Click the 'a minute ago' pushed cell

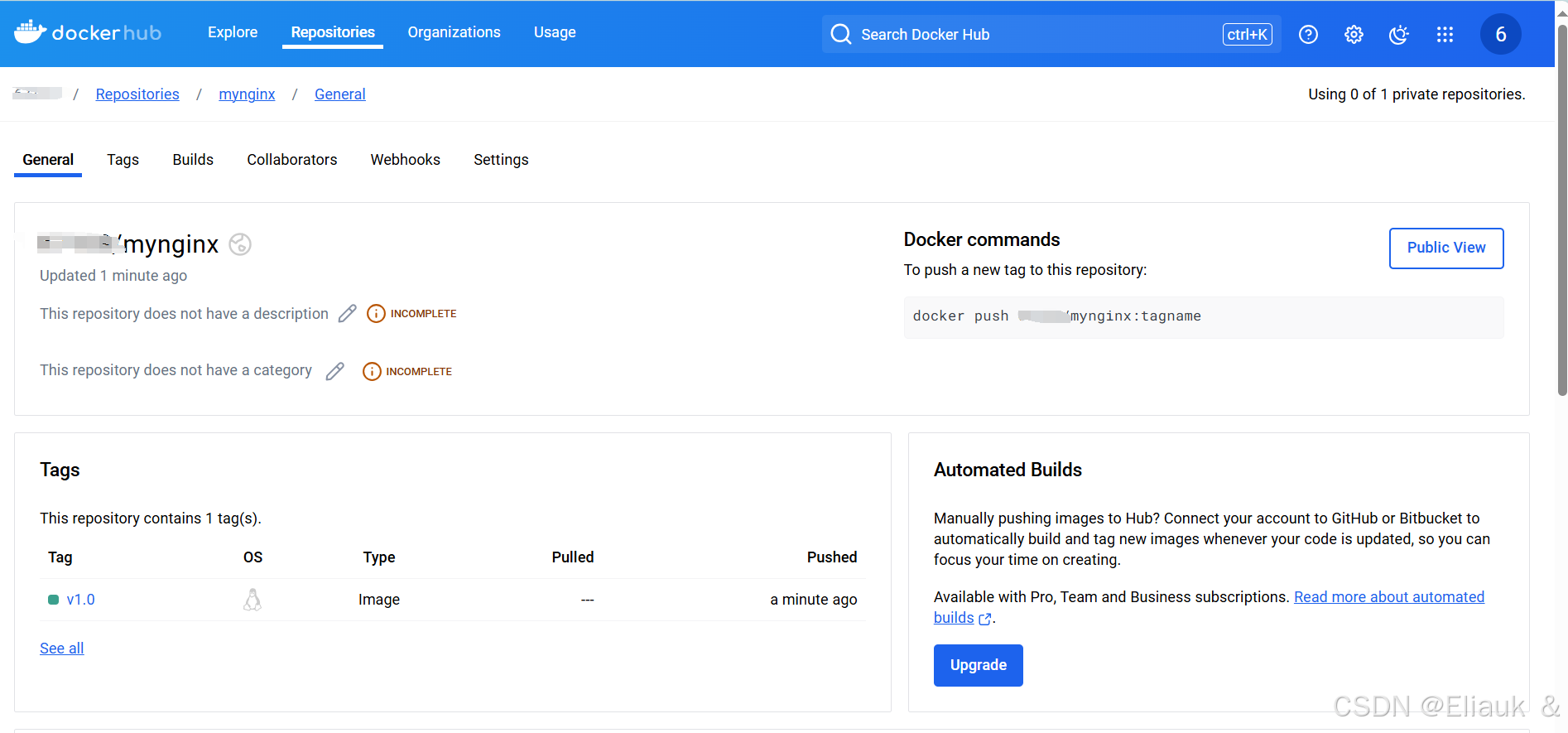click(814, 600)
